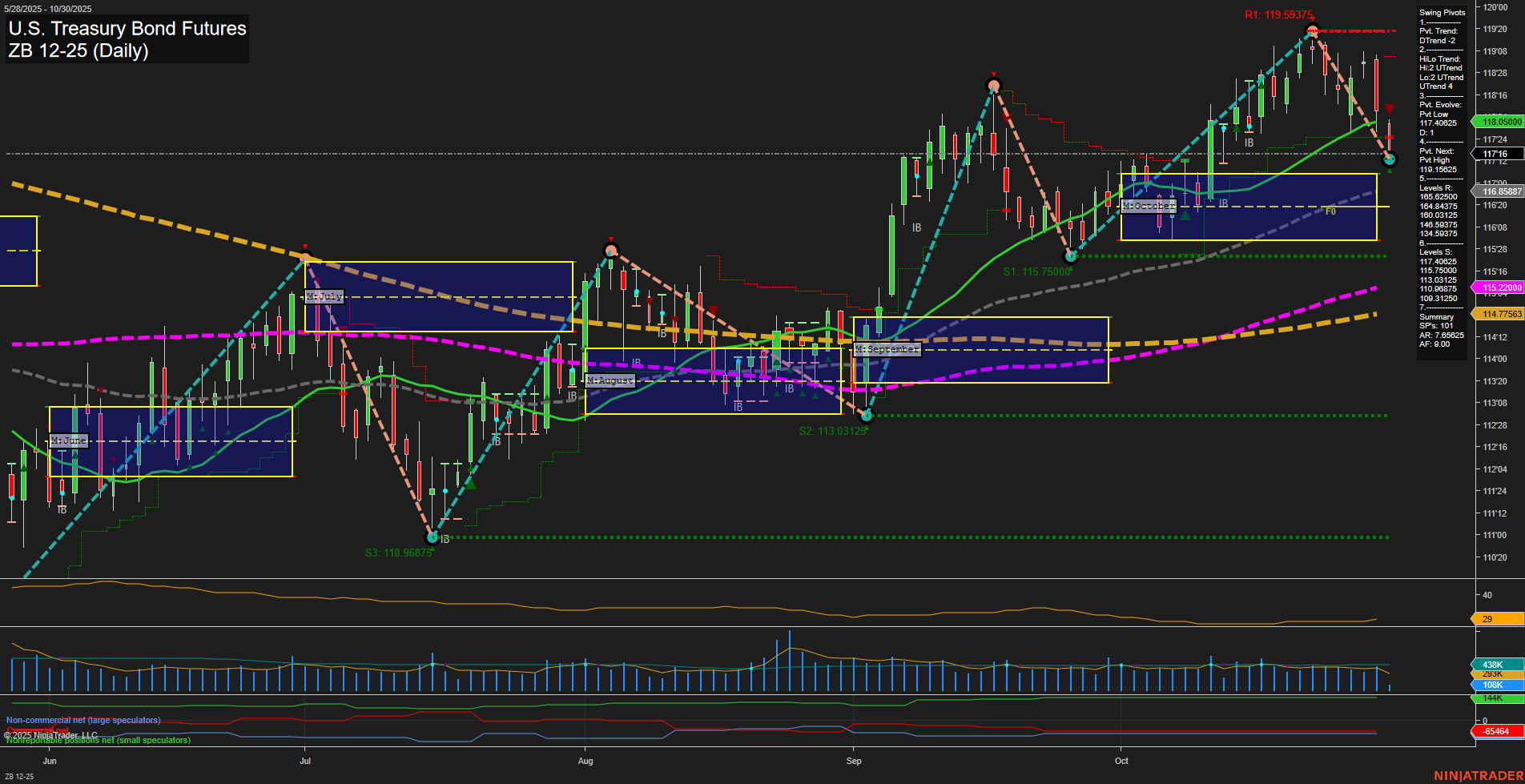Switch to the ZB 12-25 tab
The image size is (1525, 784).
18,775
